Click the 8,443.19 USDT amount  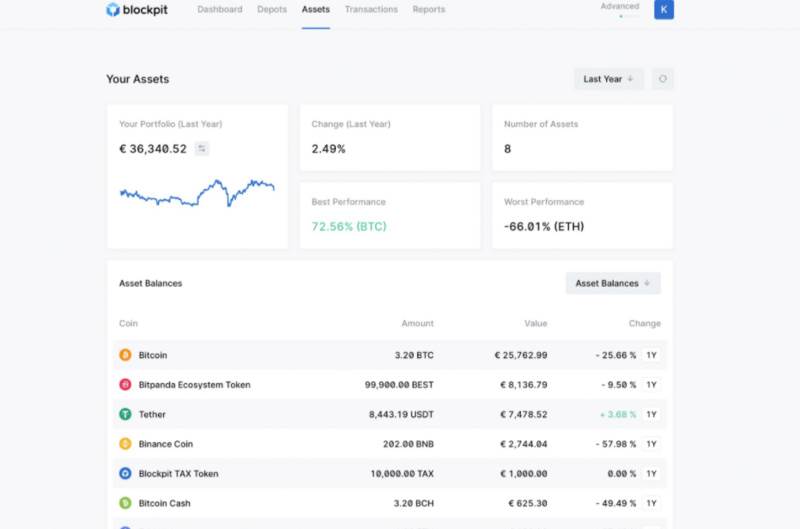click(401, 414)
